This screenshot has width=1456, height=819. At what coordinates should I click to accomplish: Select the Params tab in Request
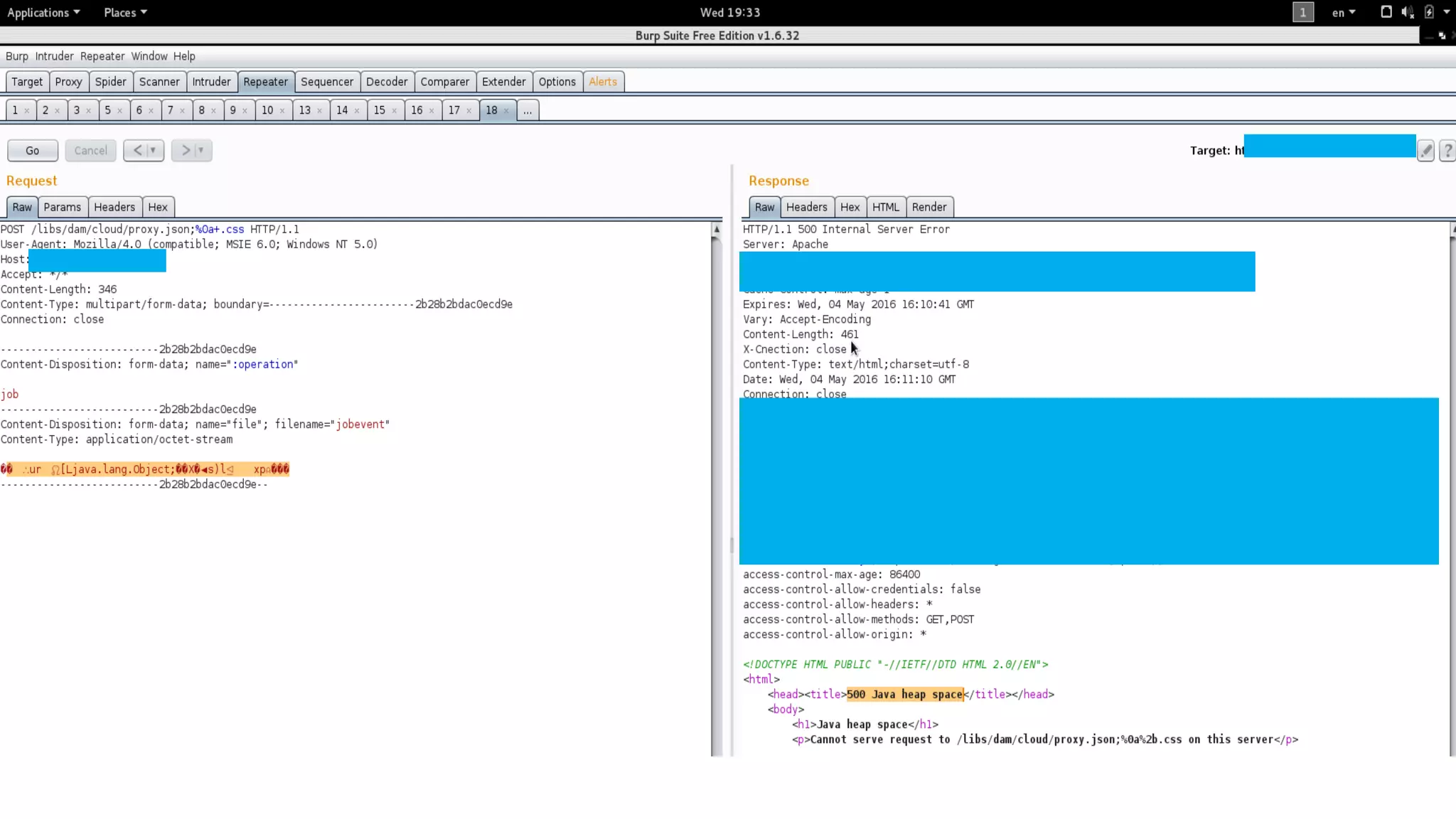point(62,207)
